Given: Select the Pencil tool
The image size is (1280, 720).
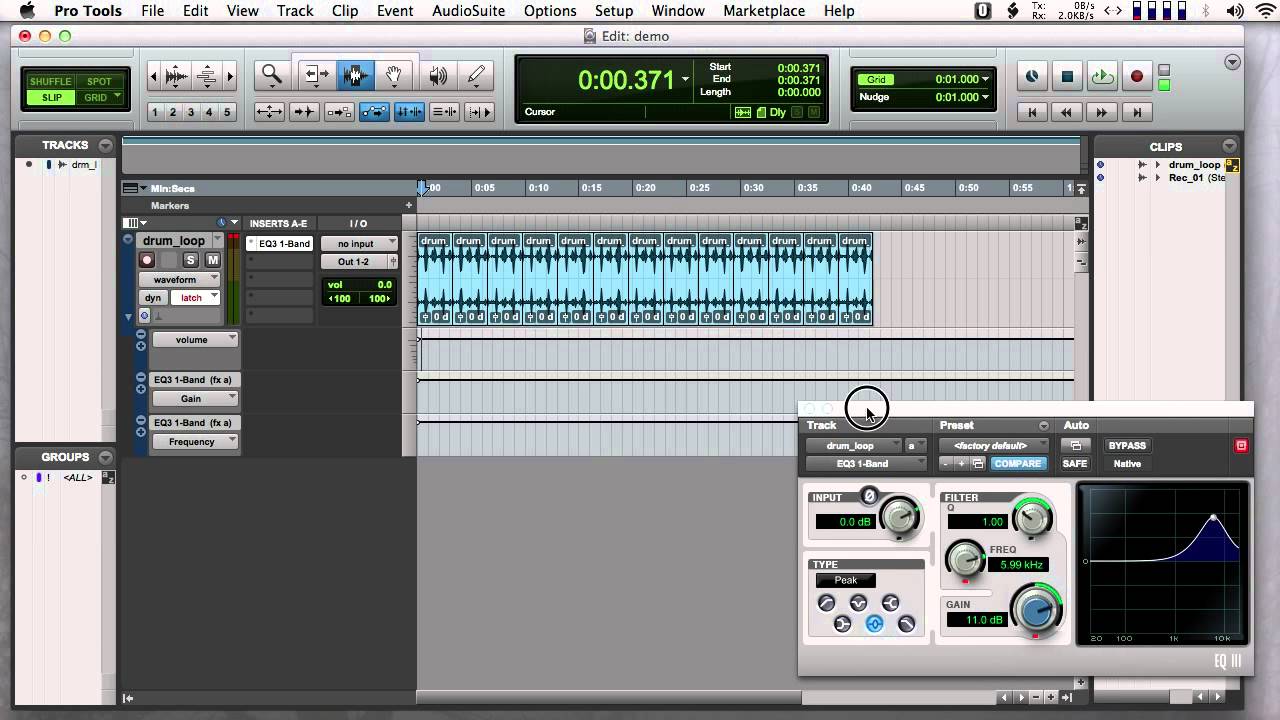Looking at the screenshot, I should 477,75.
